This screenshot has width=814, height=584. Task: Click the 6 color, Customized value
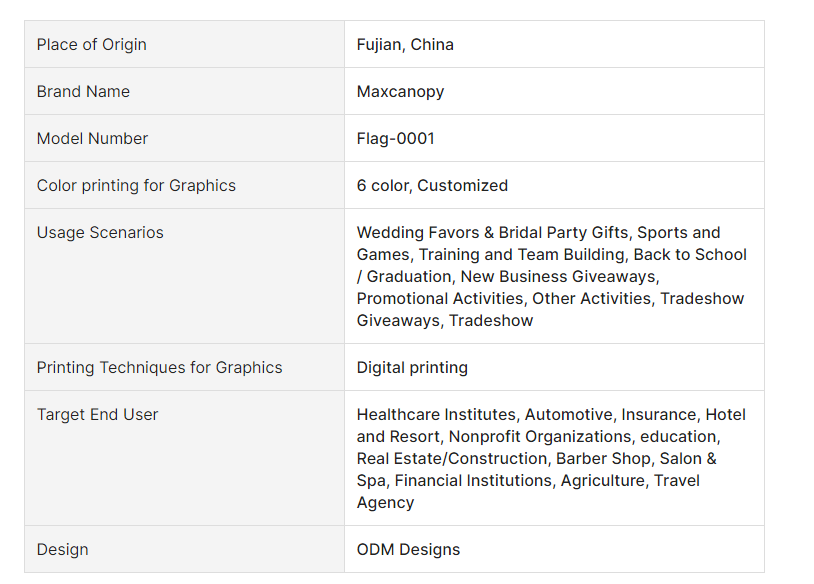[432, 186]
